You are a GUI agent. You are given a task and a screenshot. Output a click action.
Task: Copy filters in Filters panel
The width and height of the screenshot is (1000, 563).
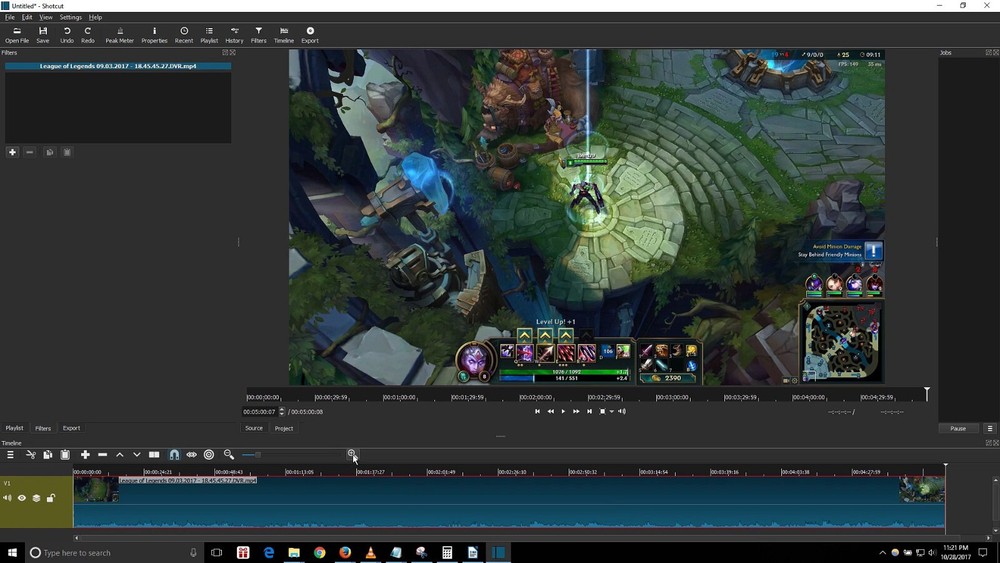point(50,152)
